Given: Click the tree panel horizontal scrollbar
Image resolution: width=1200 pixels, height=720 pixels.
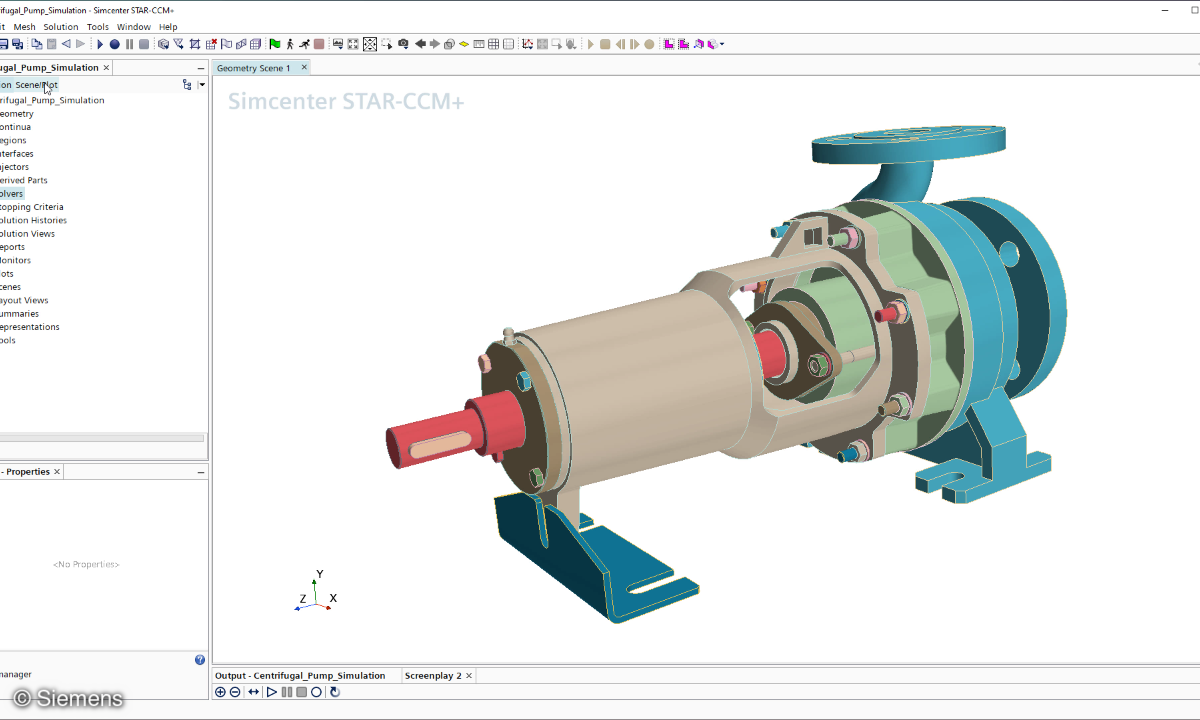Looking at the screenshot, I should pyautogui.click(x=102, y=438).
